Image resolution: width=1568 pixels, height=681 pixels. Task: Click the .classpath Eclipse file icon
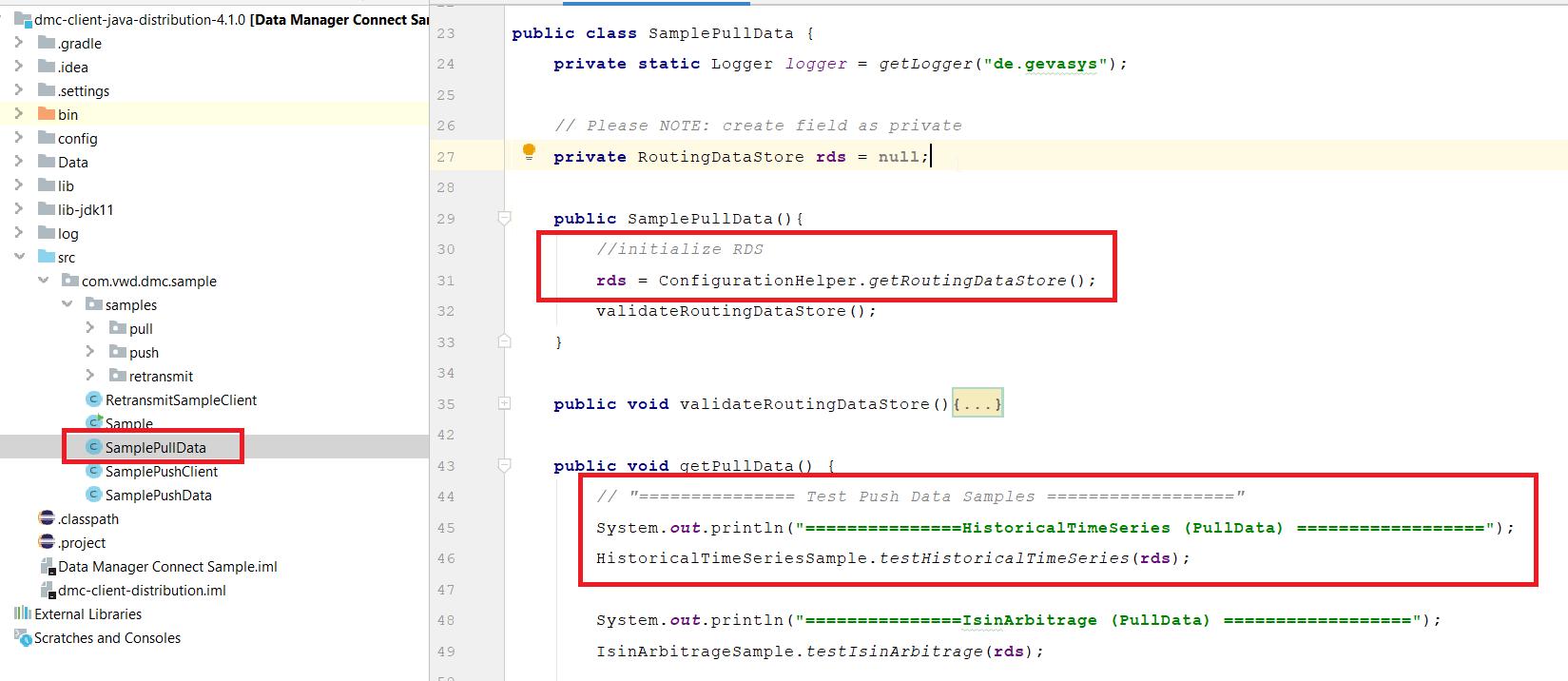pos(47,518)
